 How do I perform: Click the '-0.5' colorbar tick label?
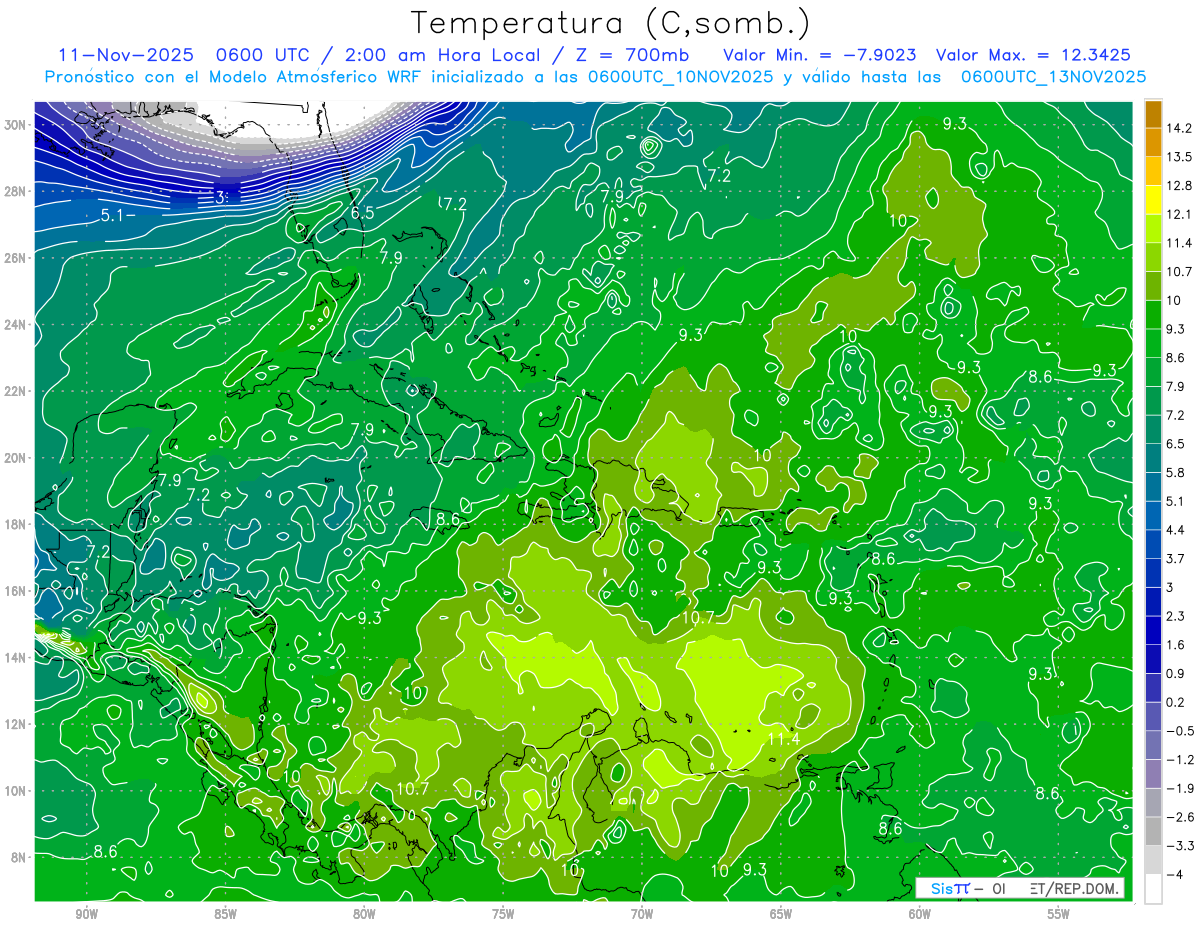[1180, 731]
